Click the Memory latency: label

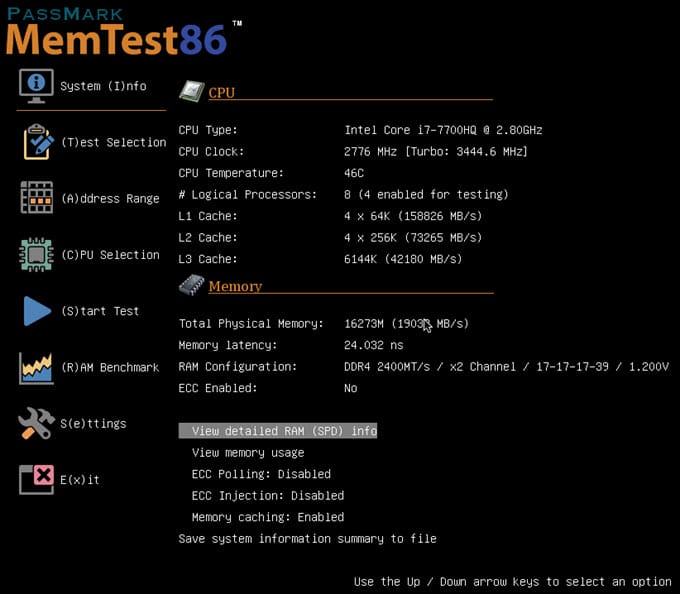point(228,345)
